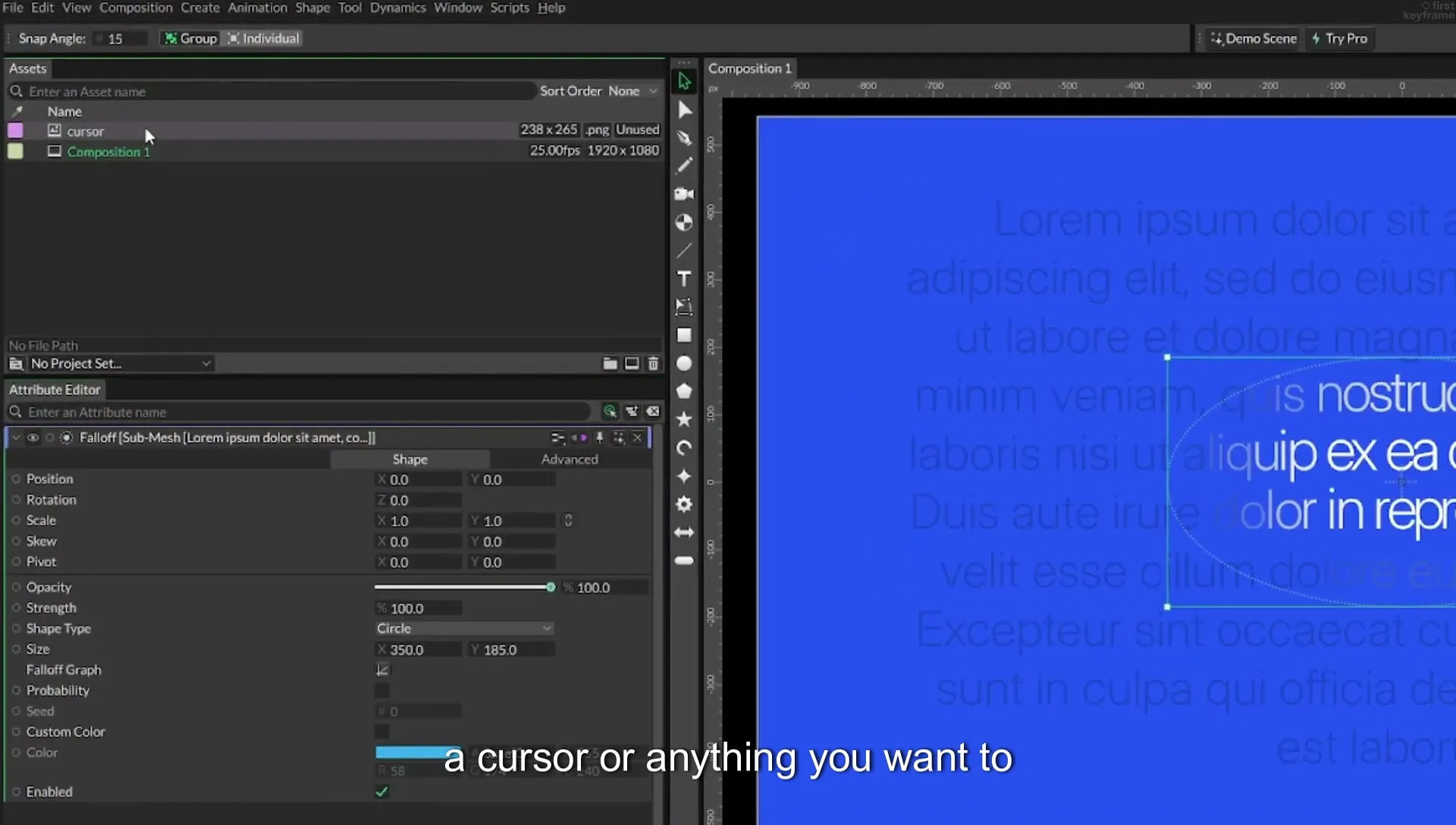Choose the Rectangle shape tool
This screenshot has width=1456, height=825.
tap(684, 335)
